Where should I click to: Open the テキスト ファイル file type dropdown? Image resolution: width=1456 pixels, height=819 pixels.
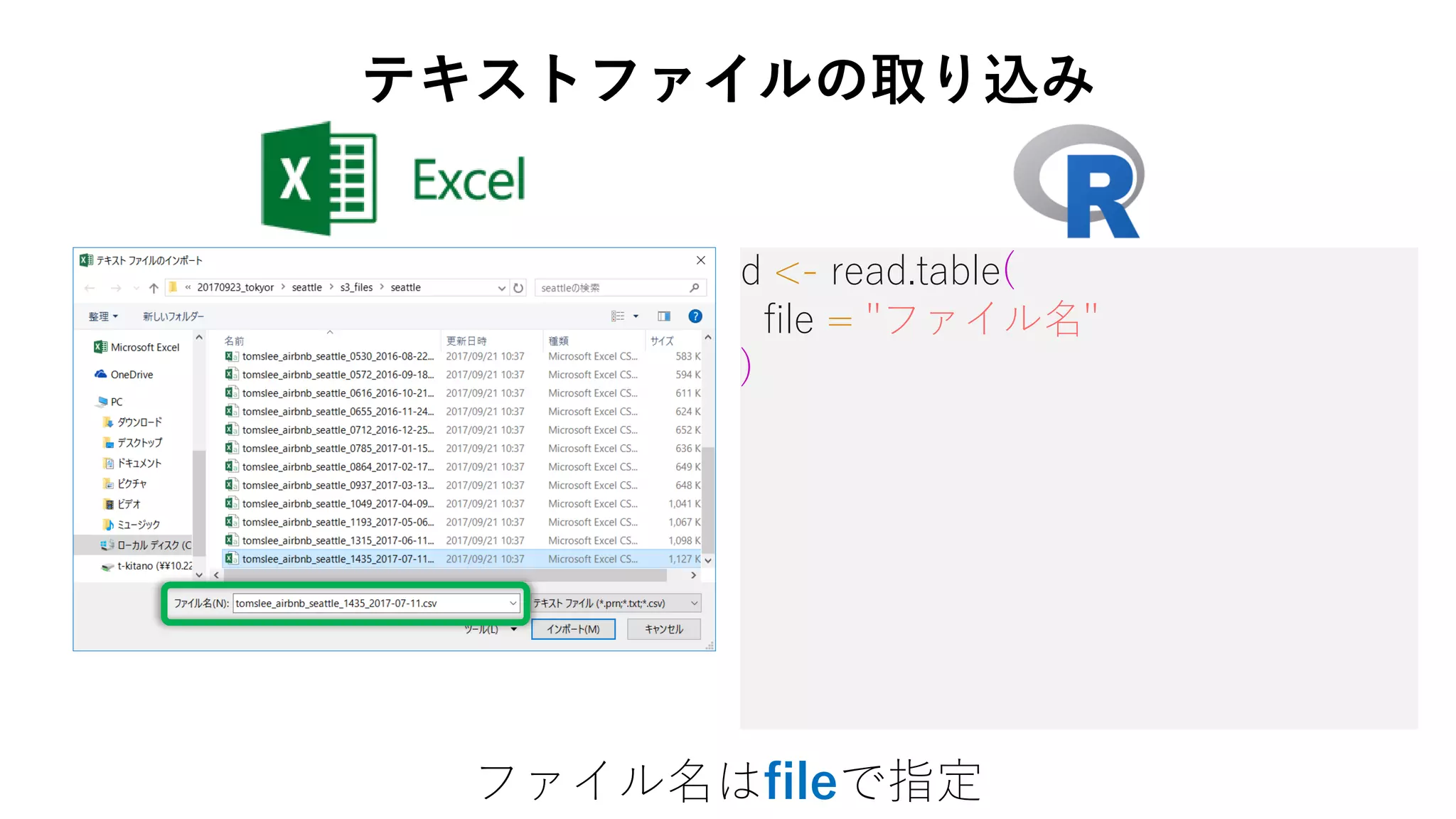(x=616, y=604)
